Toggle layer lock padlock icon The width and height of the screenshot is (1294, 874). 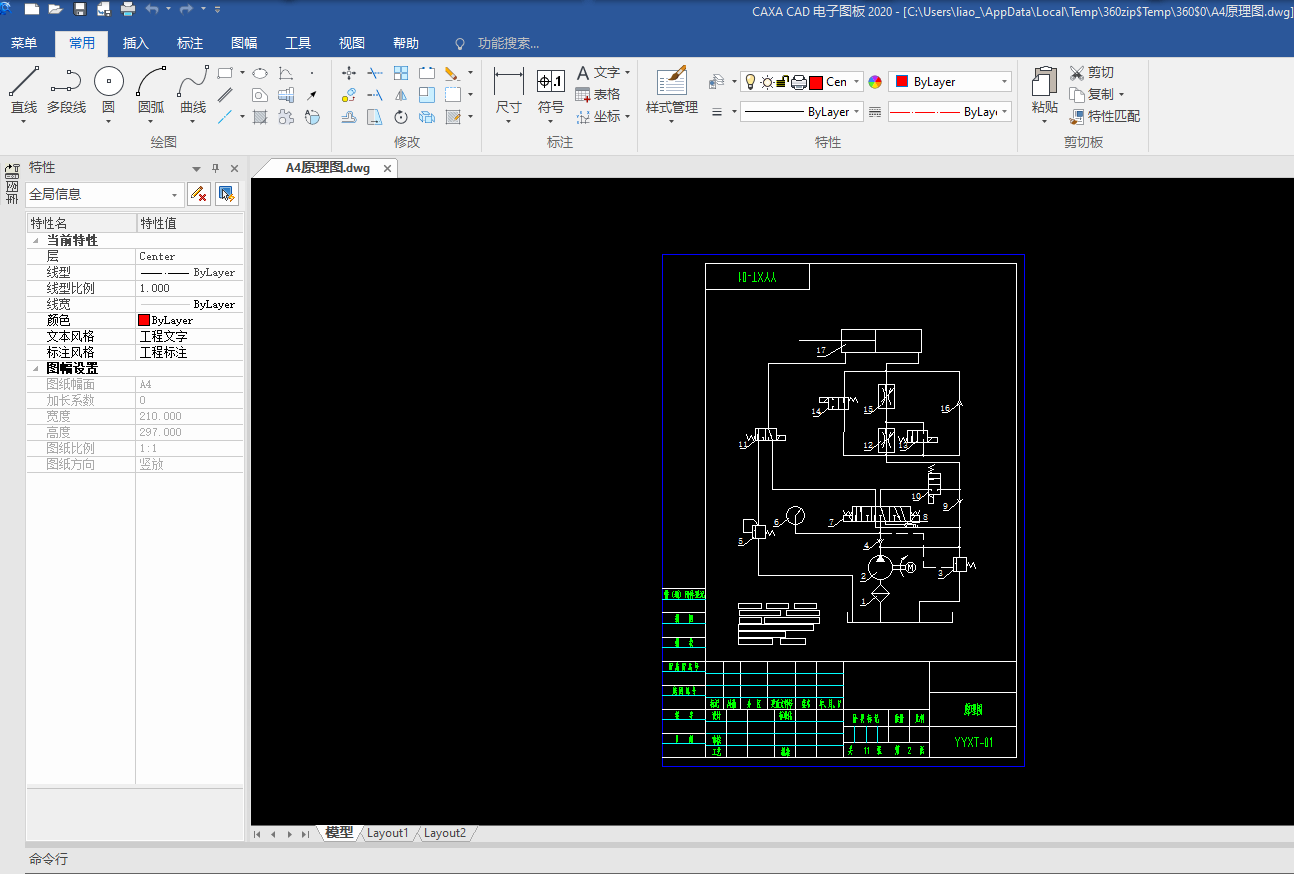[782, 82]
